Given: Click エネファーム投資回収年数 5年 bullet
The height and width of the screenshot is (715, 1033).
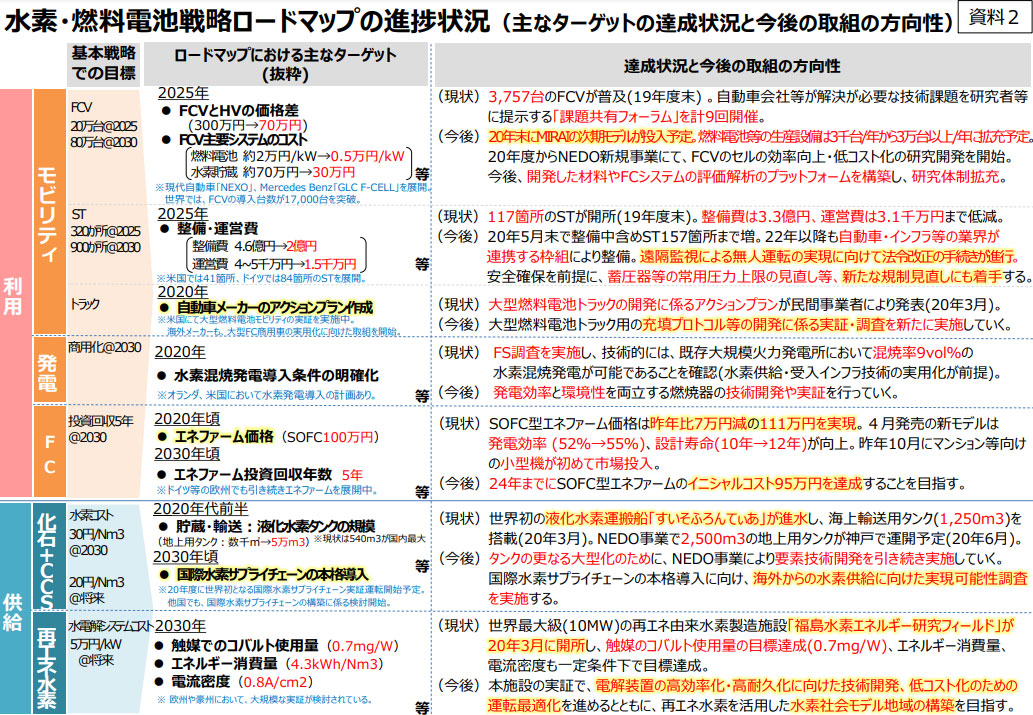Looking at the screenshot, I should pyautogui.click(x=260, y=474).
